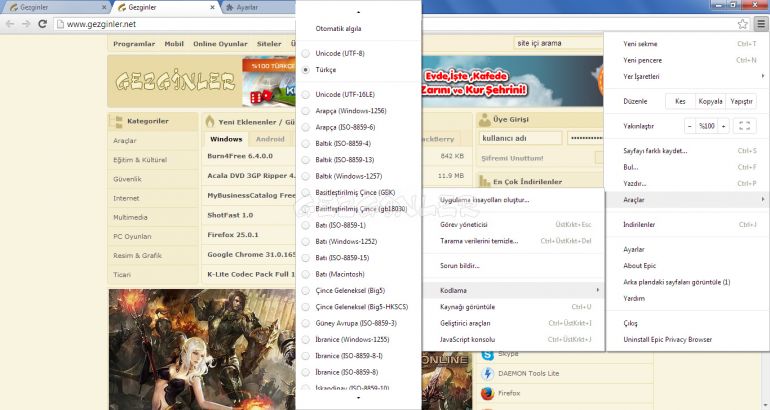Select Batı (Macintosh) encoding
Screen dimensions: 770x410
340,274
